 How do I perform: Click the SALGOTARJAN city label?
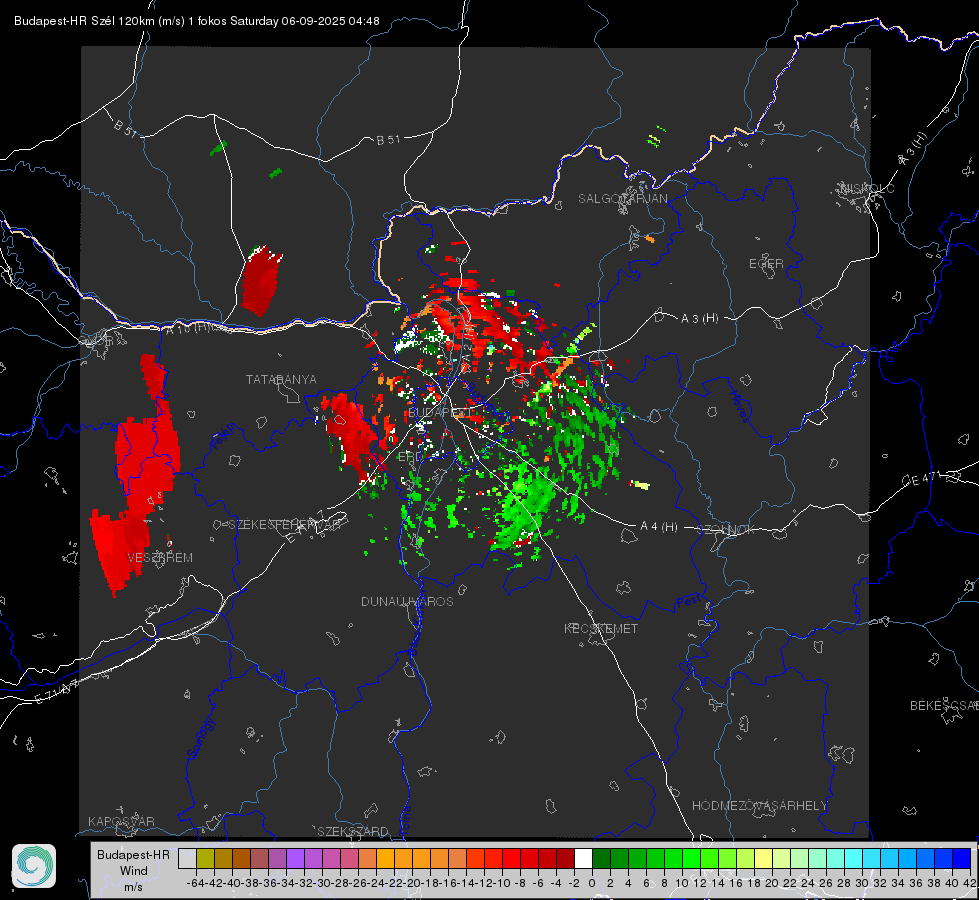click(622, 199)
